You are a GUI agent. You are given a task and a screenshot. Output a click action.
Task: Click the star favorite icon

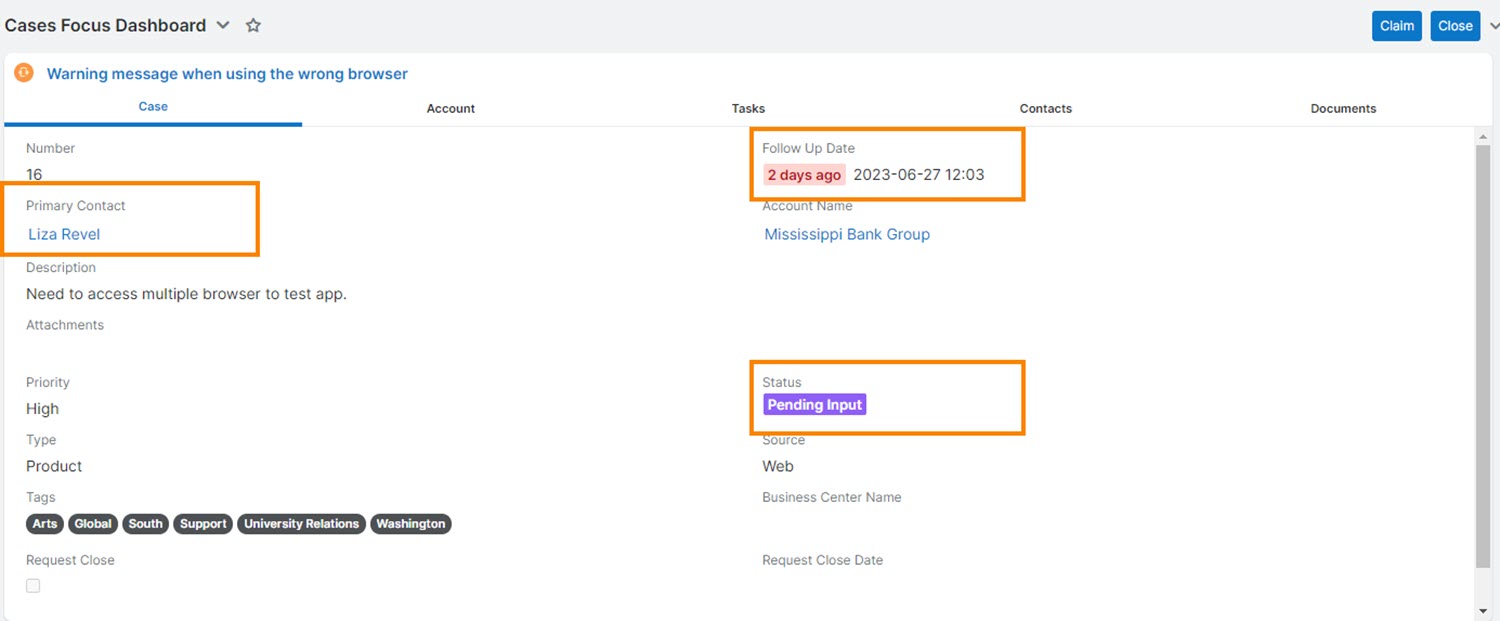pos(253,26)
